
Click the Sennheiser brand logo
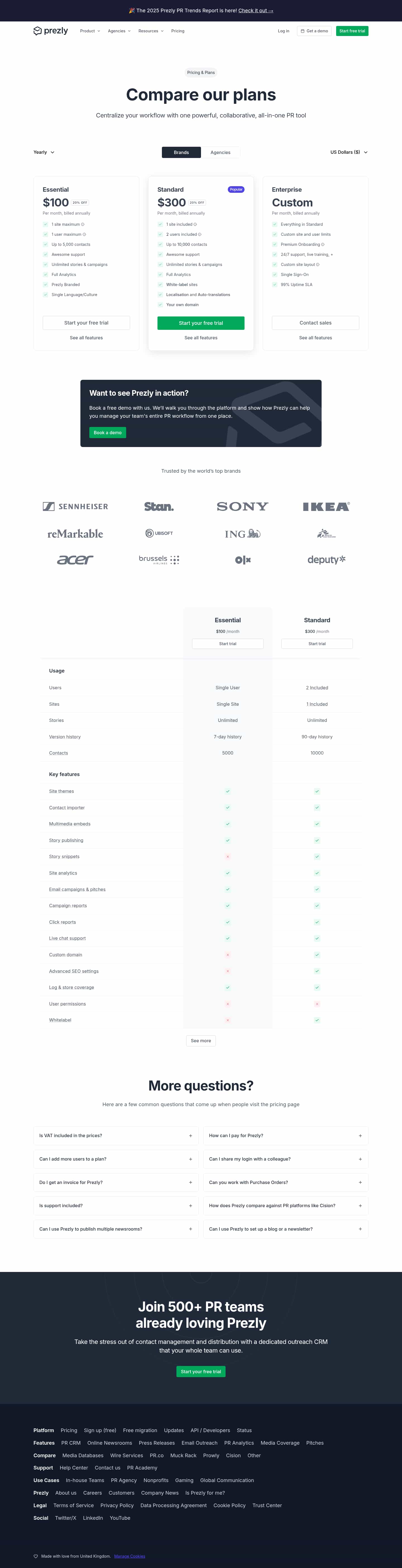[76, 506]
